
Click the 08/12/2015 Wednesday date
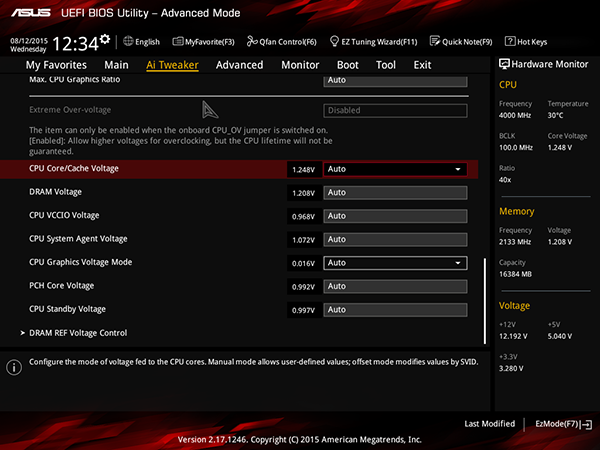[29, 45]
